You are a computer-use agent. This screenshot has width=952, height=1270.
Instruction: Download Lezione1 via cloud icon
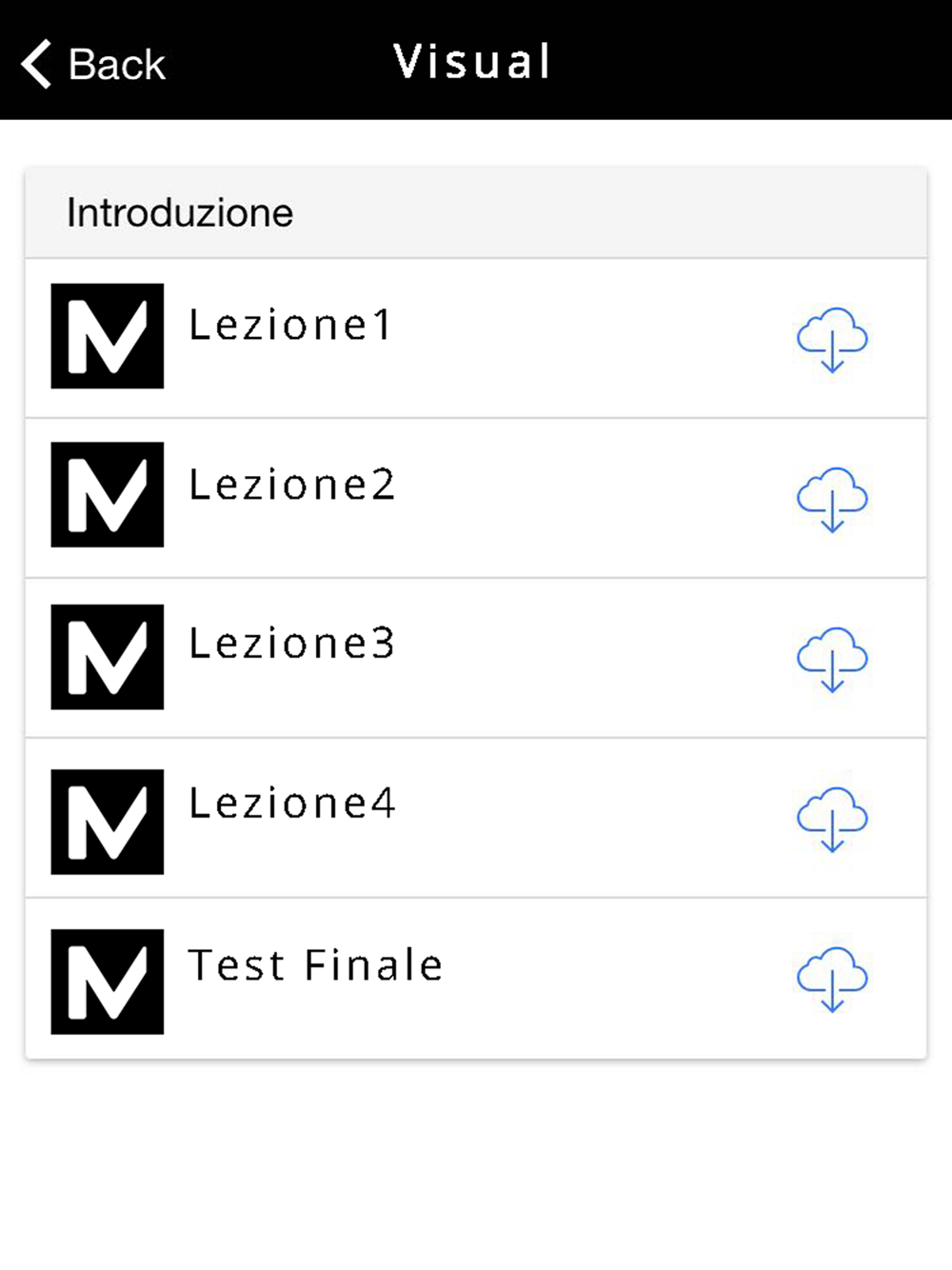pyautogui.click(x=832, y=339)
